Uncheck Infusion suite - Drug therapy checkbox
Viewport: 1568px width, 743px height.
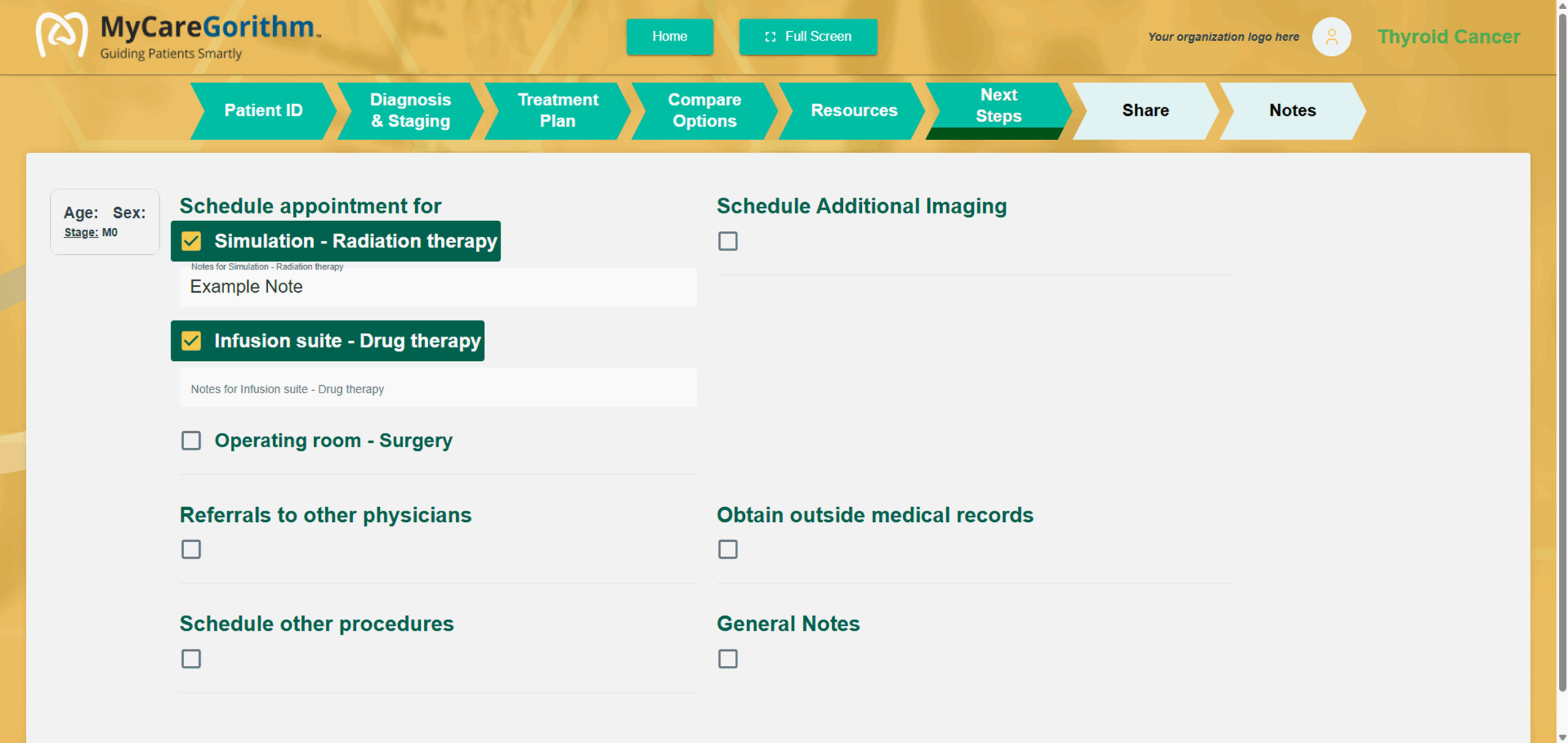click(x=191, y=341)
